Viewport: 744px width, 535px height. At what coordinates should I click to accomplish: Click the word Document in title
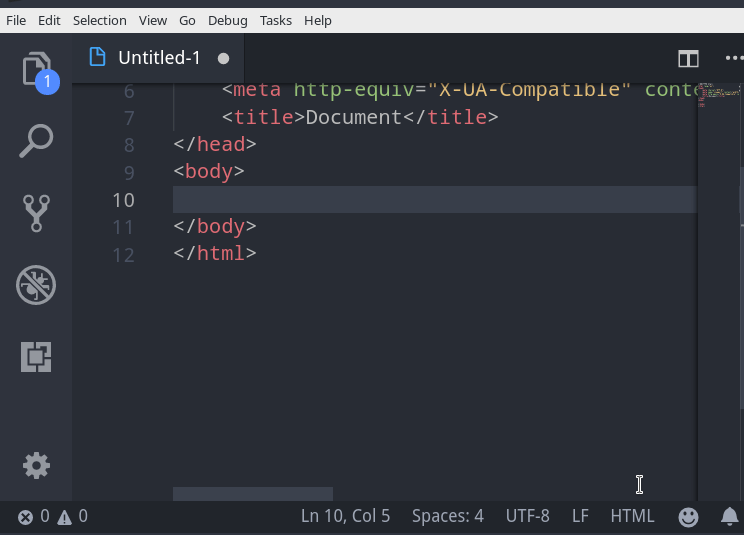coord(354,117)
